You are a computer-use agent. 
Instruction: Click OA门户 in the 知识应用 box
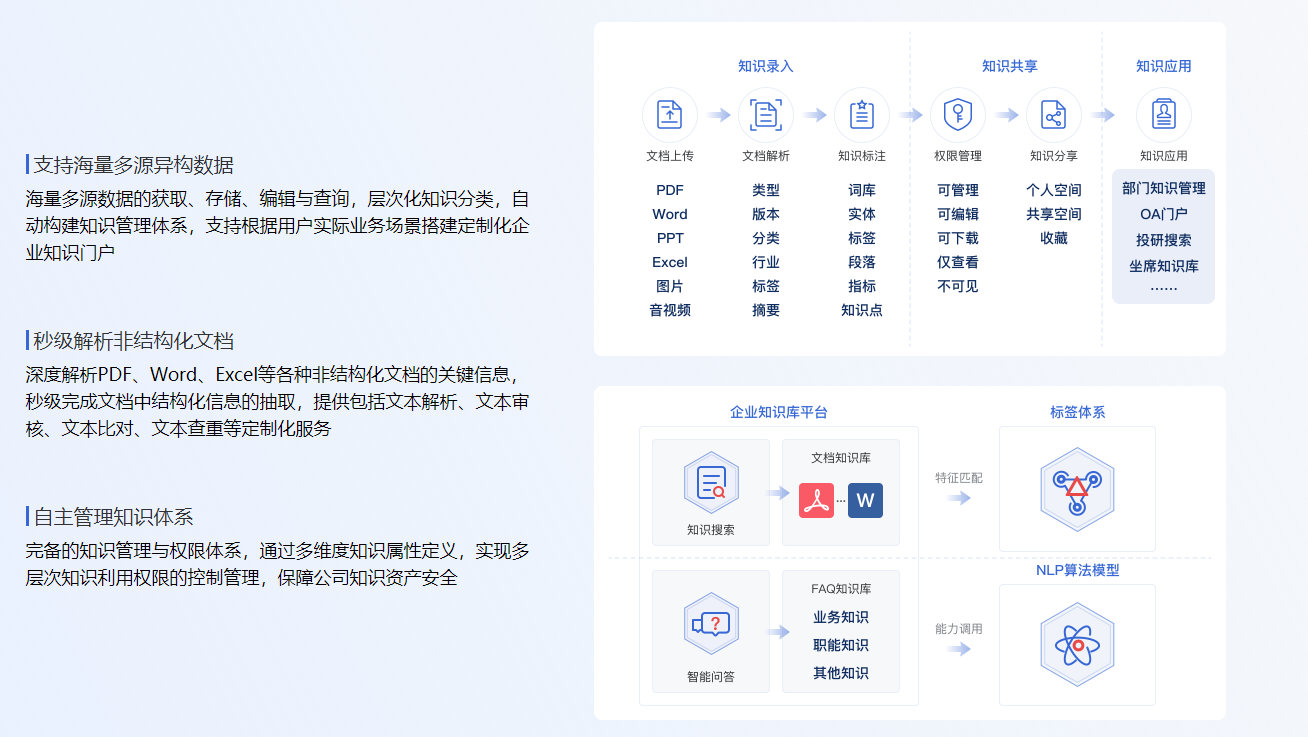[x=1164, y=214]
